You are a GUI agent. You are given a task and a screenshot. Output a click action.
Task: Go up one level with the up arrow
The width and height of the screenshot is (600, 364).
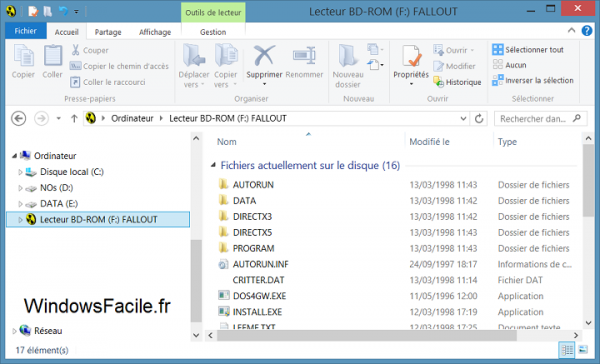[x=74, y=119]
